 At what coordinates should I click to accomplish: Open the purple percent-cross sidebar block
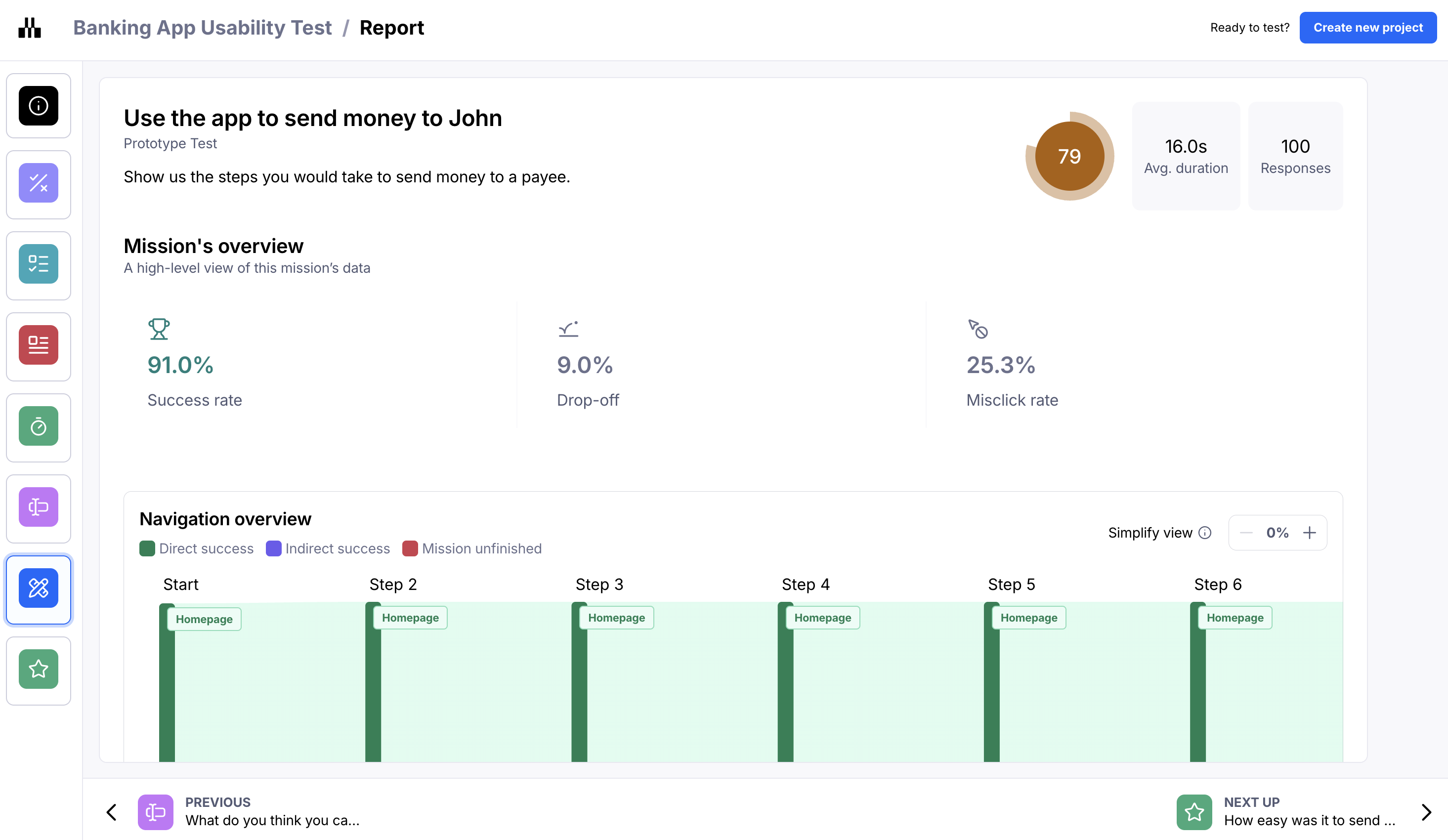39,183
